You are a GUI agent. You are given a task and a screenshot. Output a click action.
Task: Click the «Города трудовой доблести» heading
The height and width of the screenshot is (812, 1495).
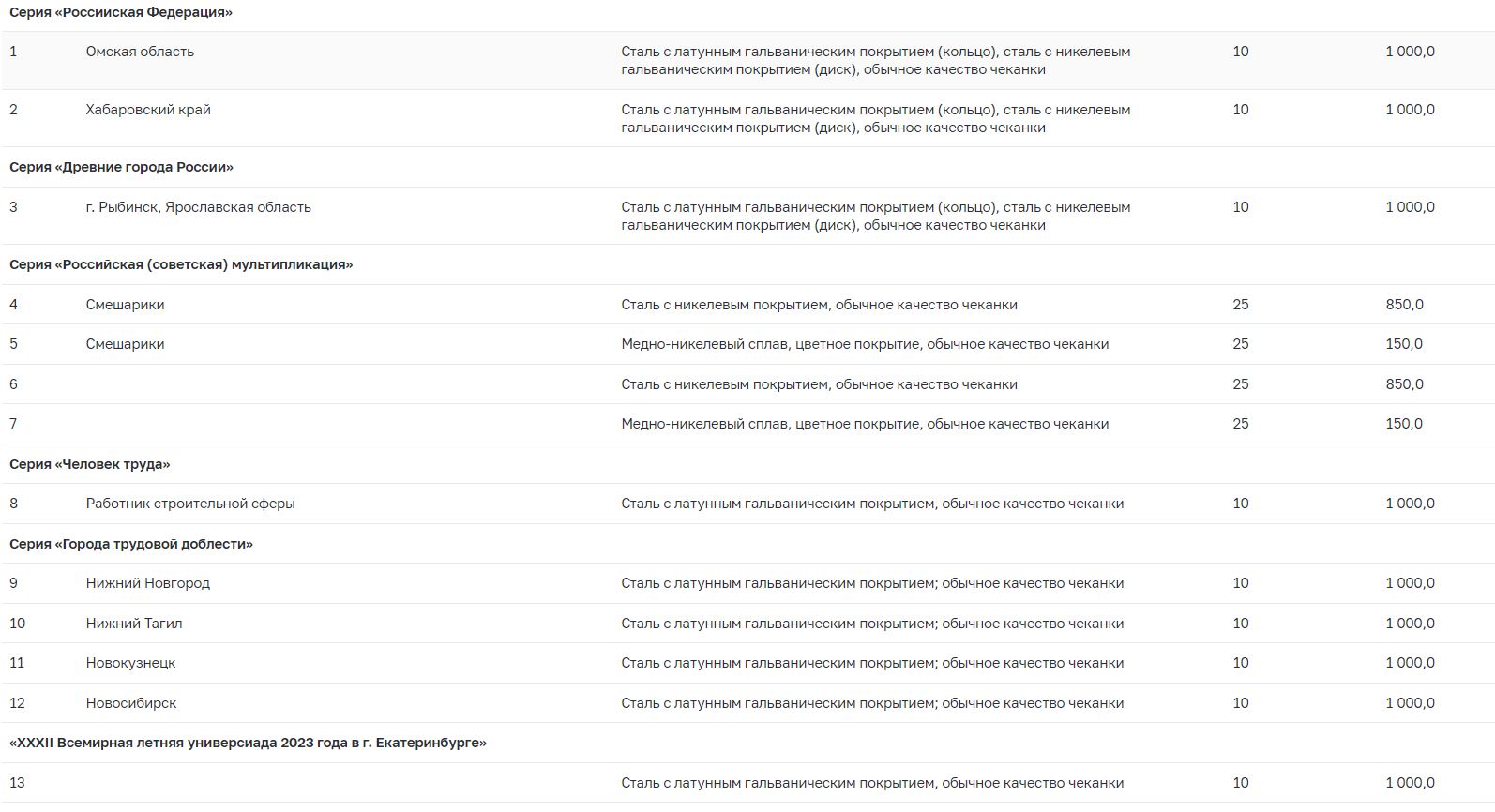pyautogui.click(x=131, y=544)
